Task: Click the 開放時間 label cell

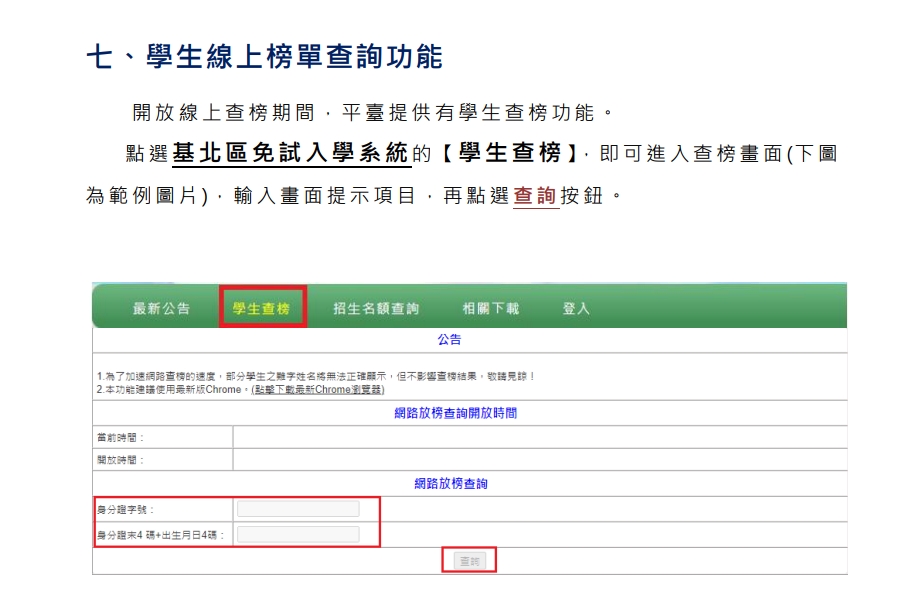Action: pos(163,460)
